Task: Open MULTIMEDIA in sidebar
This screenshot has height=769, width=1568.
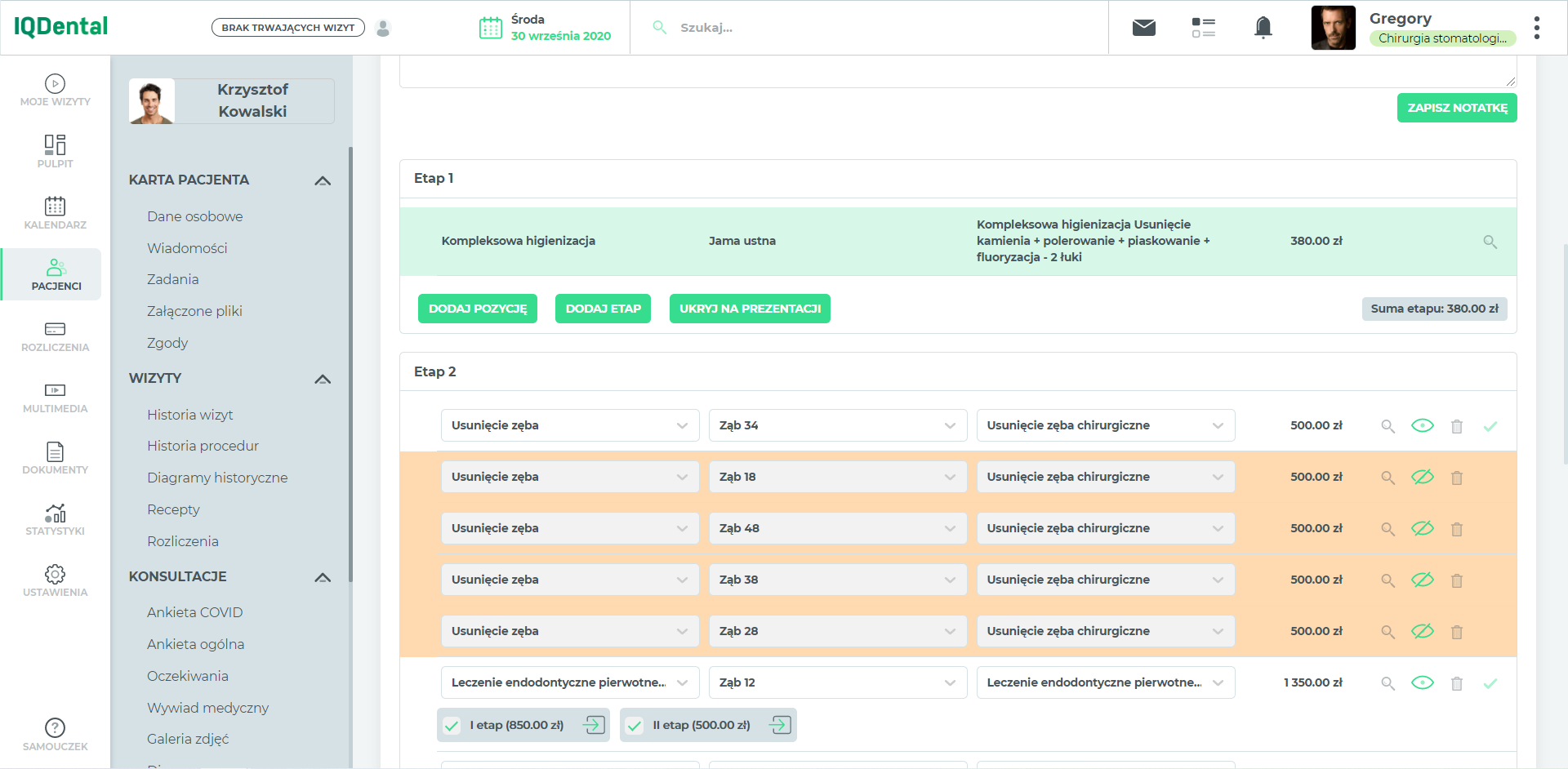Action: (x=55, y=397)
